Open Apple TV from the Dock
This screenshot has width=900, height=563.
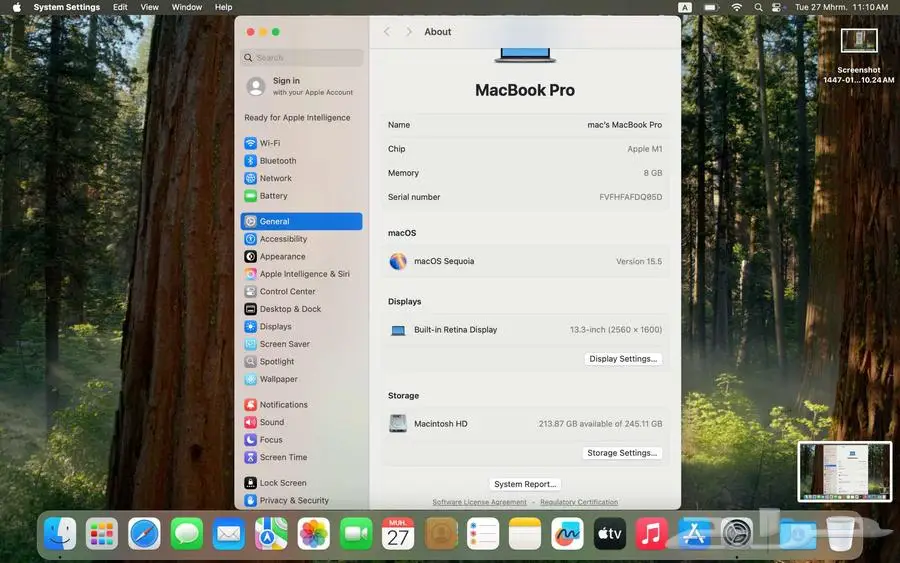click(610, 534)
